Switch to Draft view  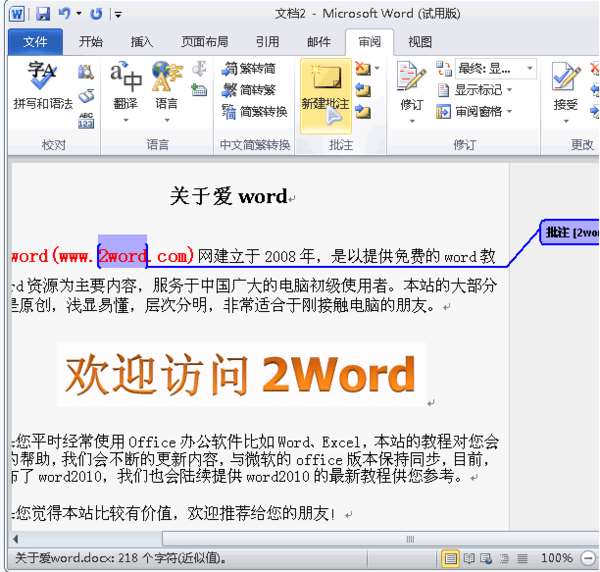coord(522,559)
